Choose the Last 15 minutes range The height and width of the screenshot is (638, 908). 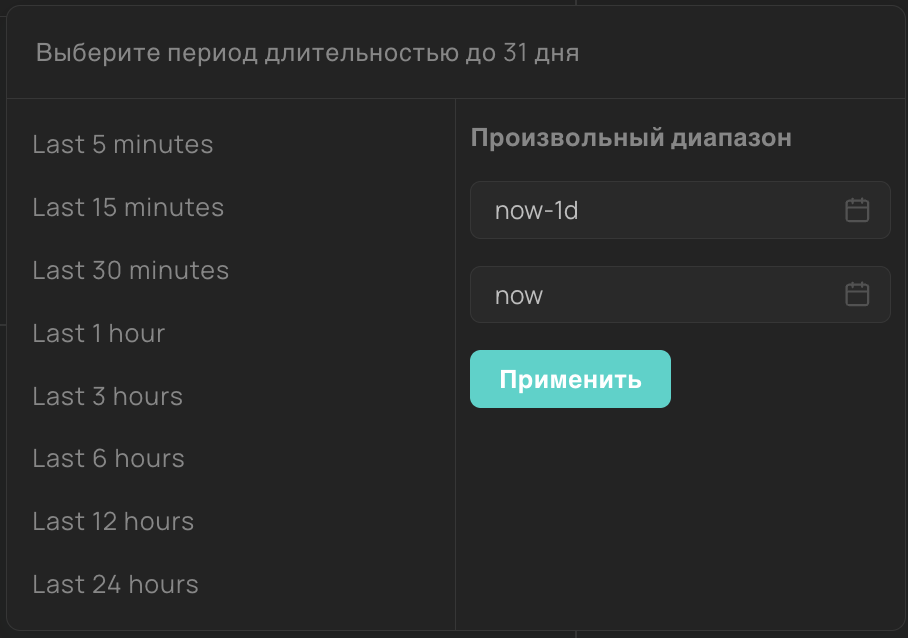pos(128,208)
